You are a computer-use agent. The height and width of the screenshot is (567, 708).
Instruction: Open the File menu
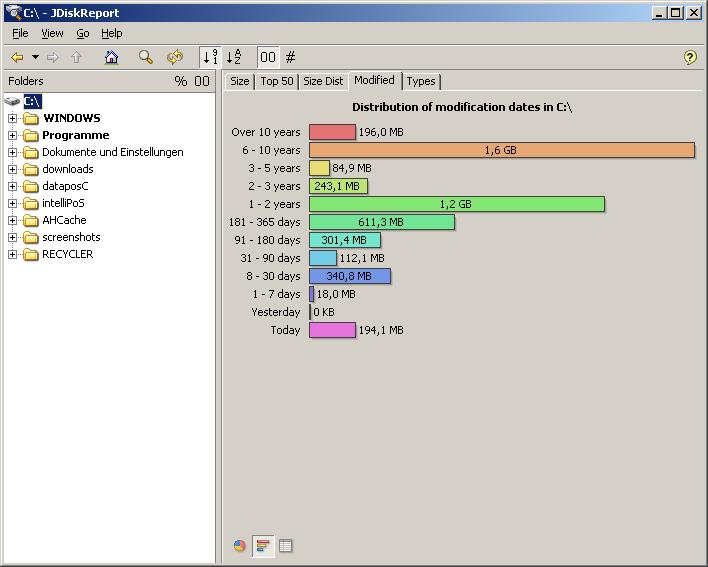tap(20, 33)
